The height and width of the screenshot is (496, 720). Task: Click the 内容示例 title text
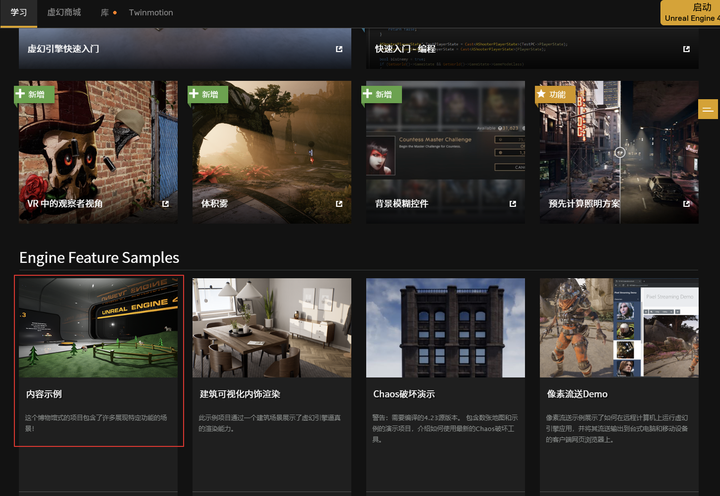[44, 394]
